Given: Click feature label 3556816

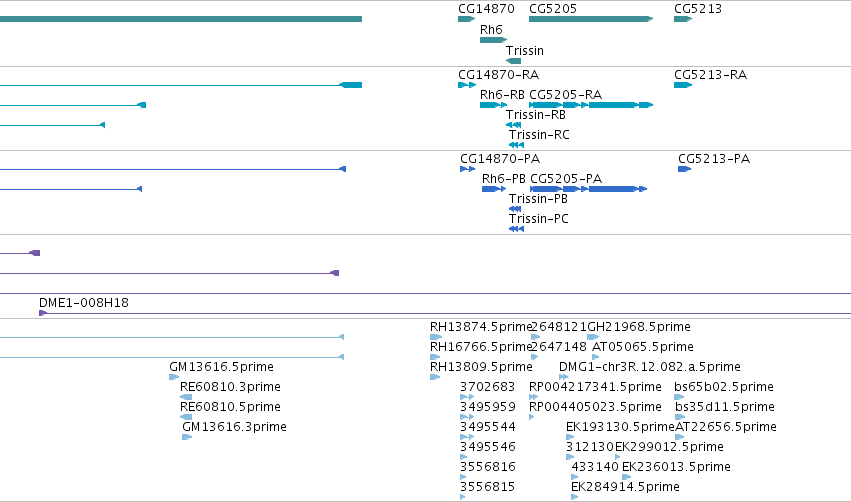Looking at the screenshot, I should click(487, 467).
